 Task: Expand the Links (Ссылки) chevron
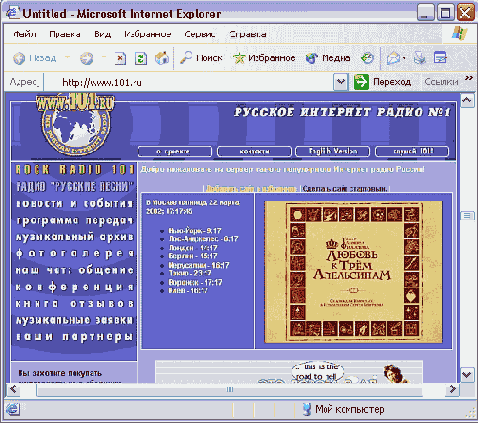(x=469, y=78)
